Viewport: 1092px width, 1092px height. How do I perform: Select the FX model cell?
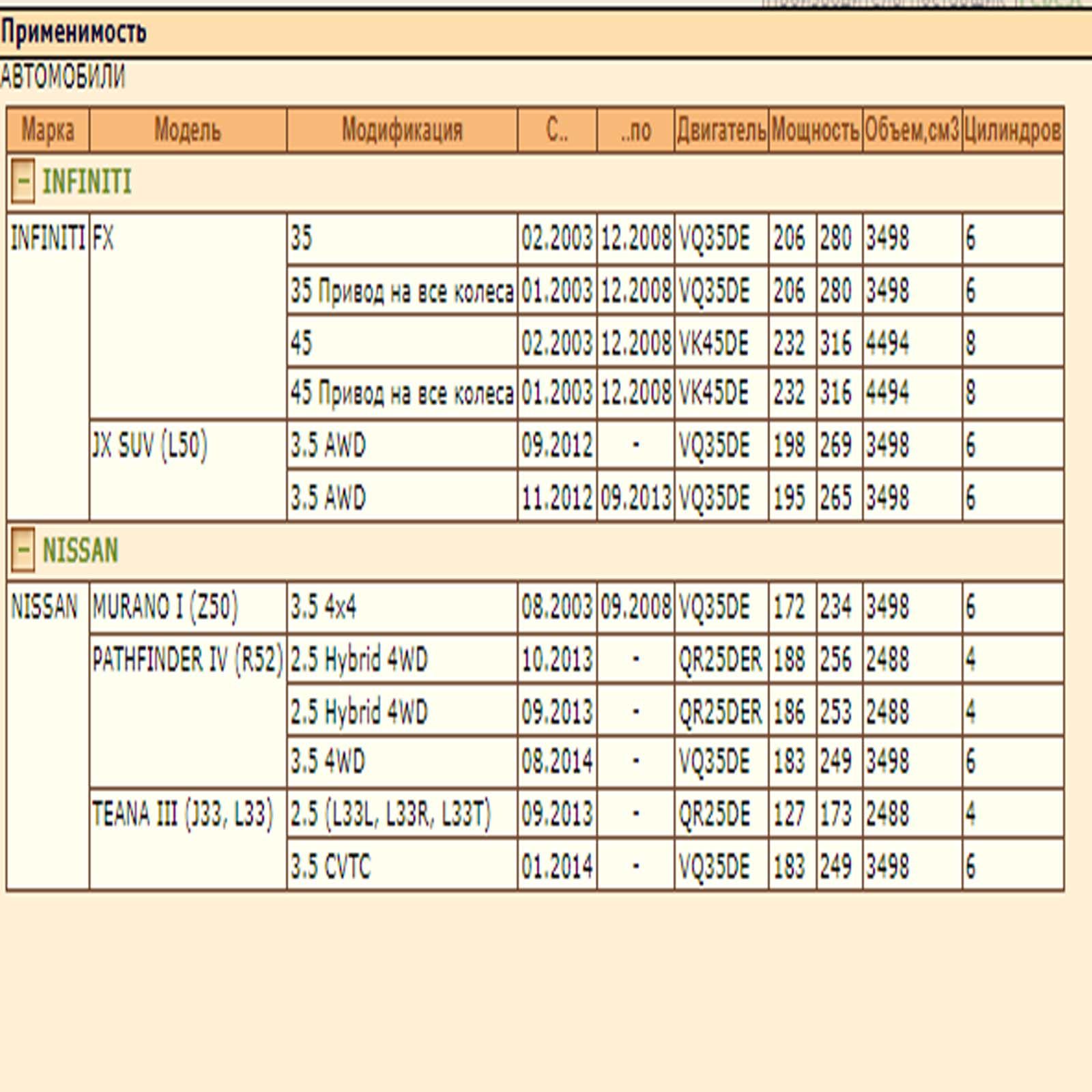click(x=188, y=316)
